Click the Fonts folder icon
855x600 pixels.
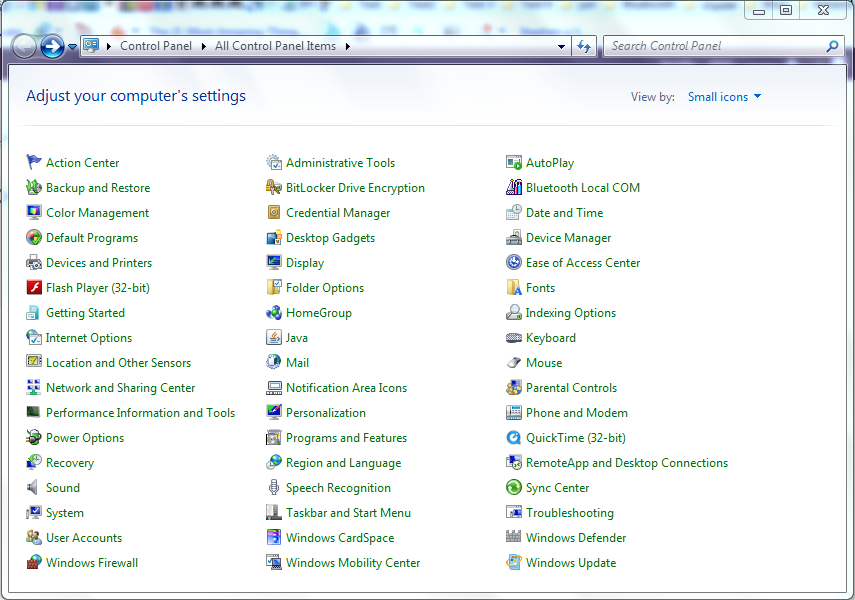tap(514, 287)
